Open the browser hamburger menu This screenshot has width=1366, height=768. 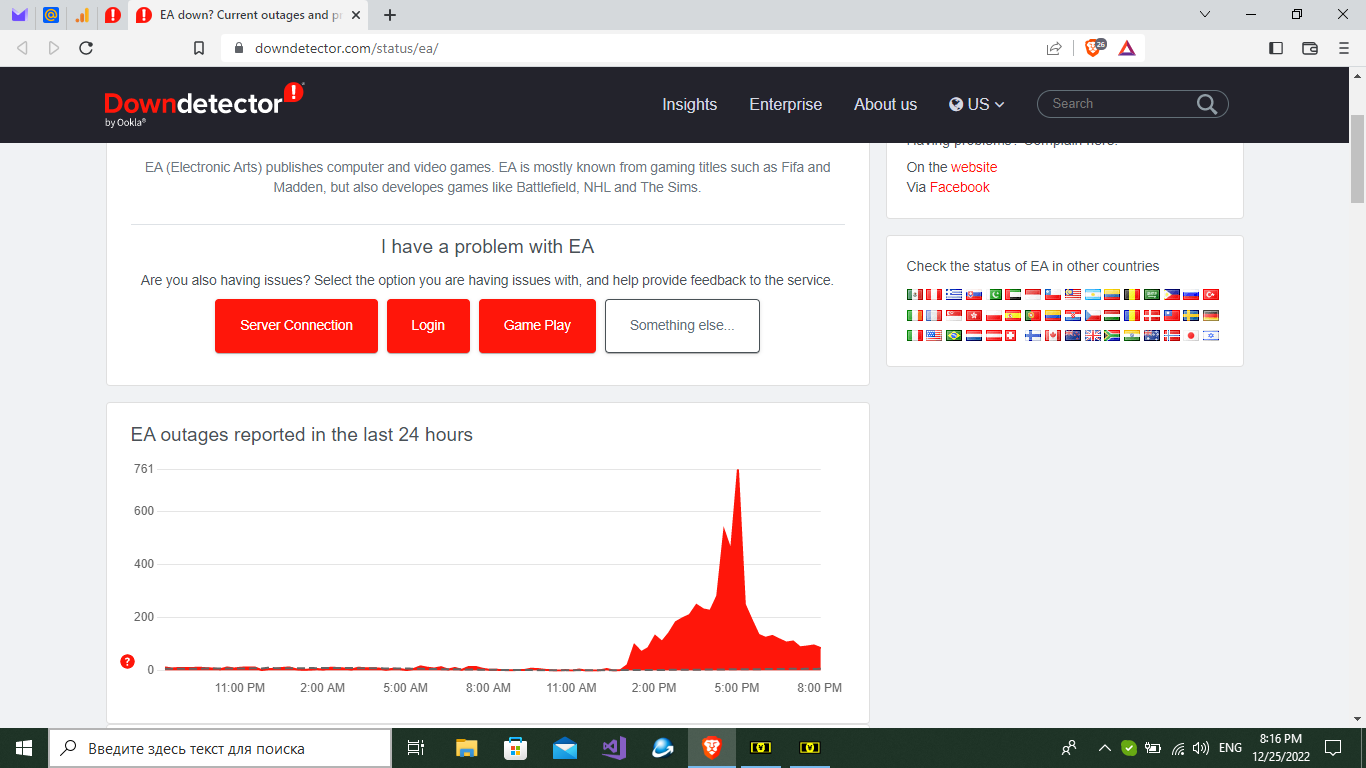(x=1343, y=48)
